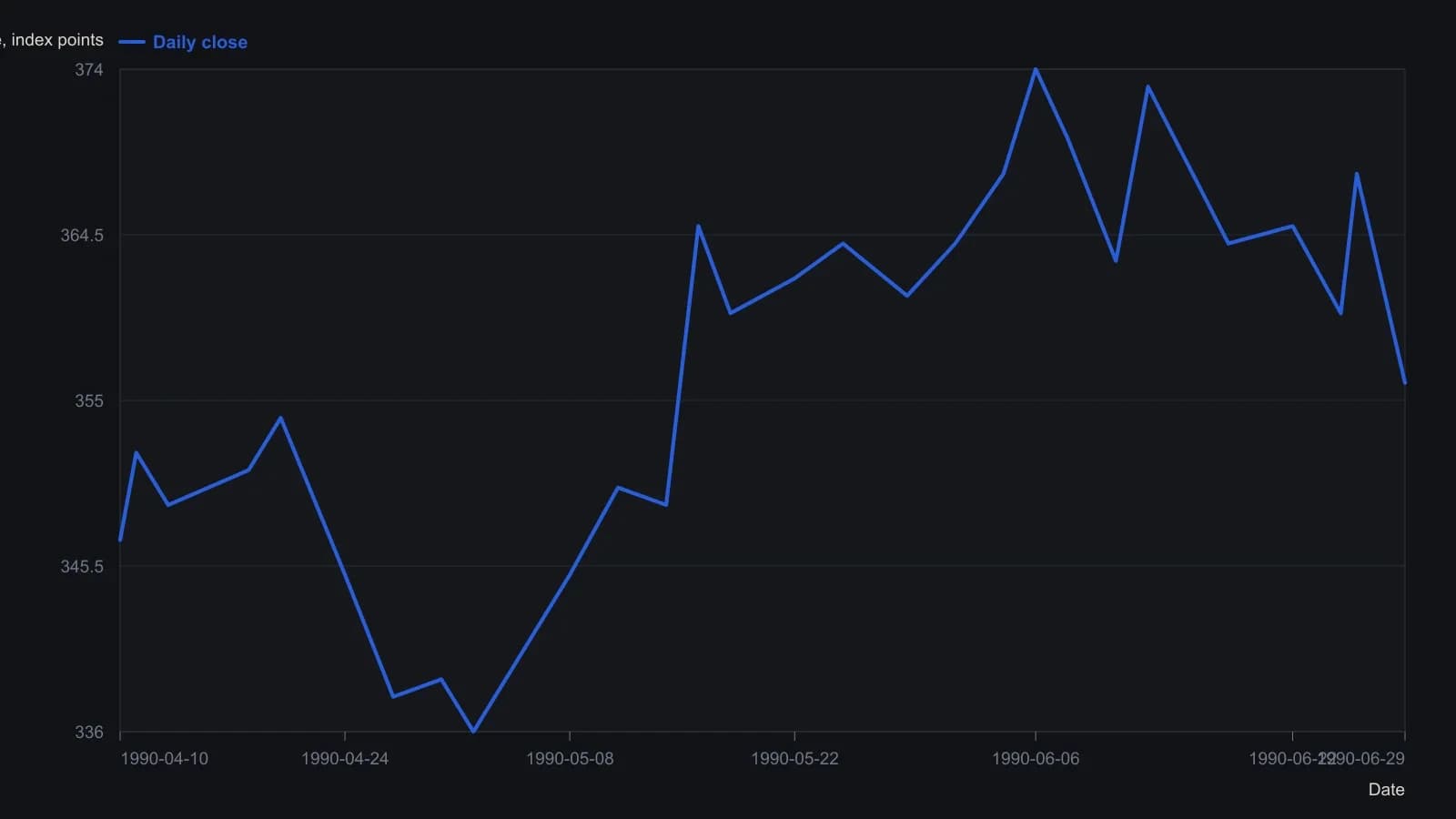Select the 336 y-axis label
The height and width of the screenshot is (819, 1456).
coord(89,733)
